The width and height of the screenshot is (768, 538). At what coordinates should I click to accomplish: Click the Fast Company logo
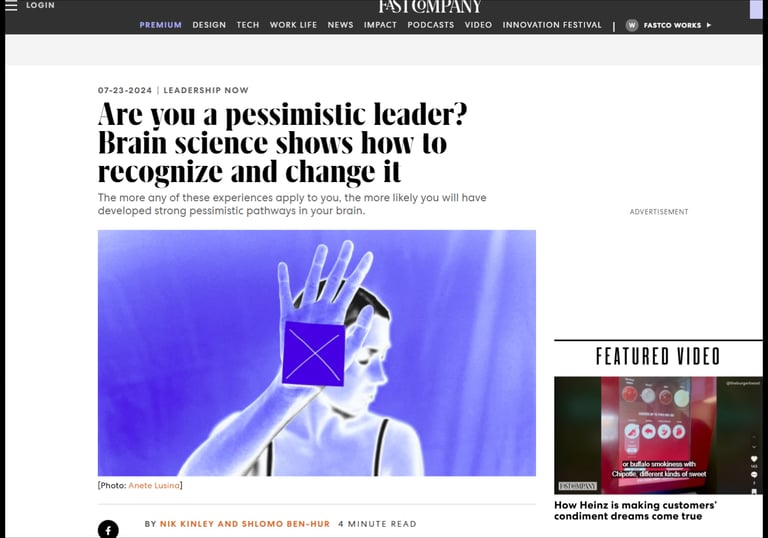pos(430,6)
